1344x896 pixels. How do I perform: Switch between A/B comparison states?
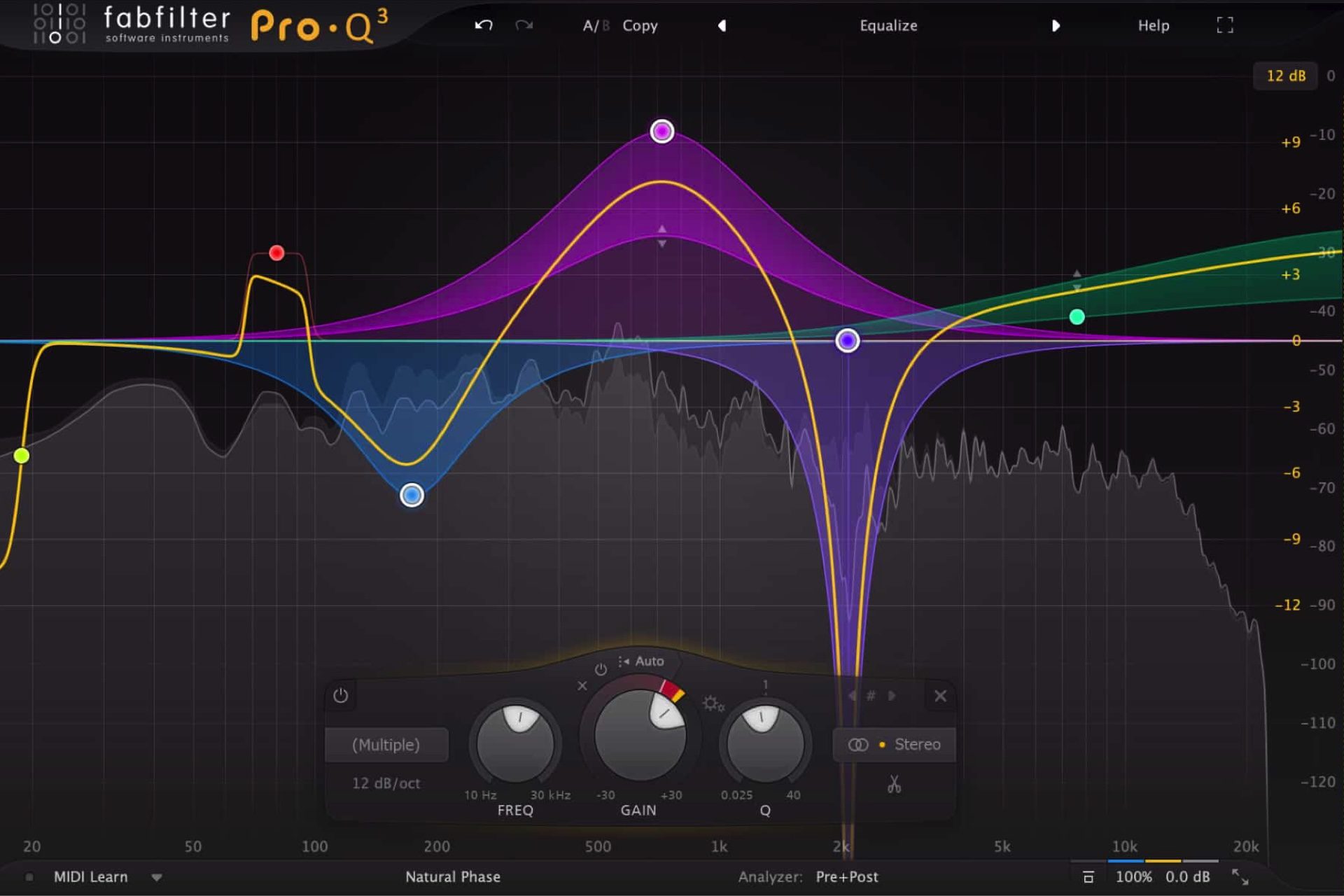coord(595,25)
